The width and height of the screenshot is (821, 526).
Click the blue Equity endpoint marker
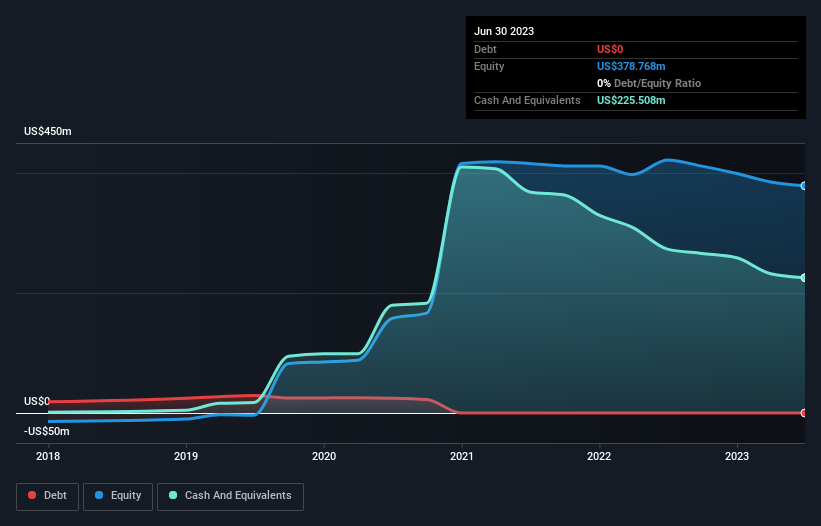click(x=804, y=186)
